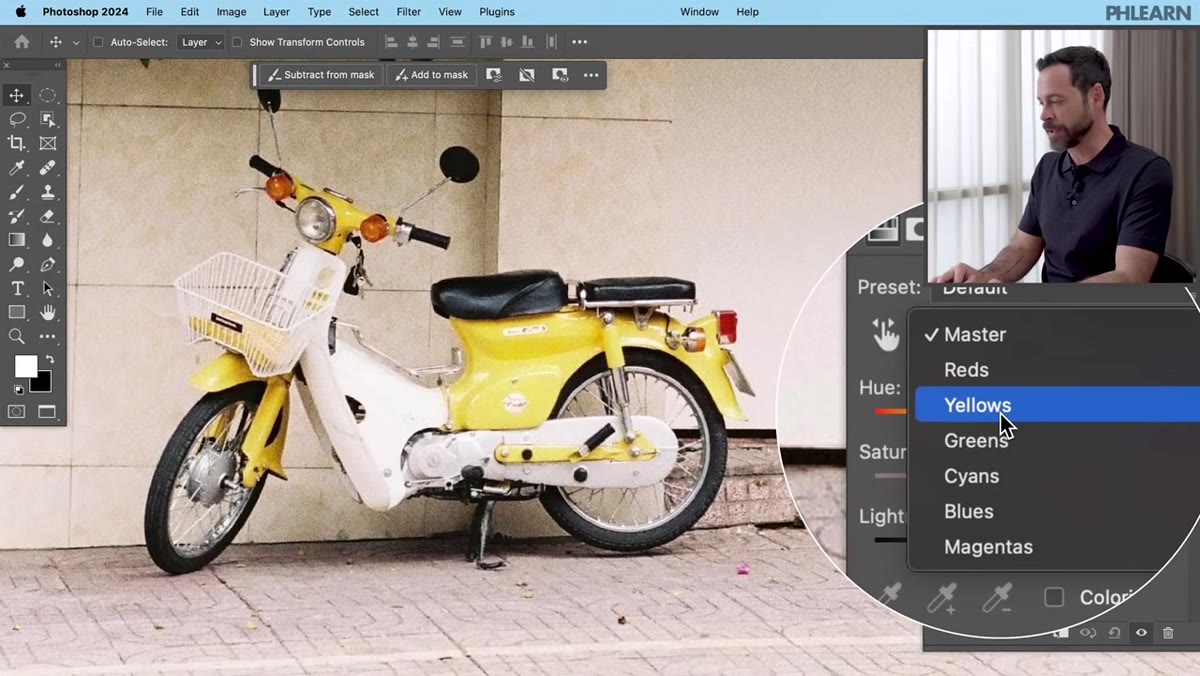Screen dimensions: 1200x676
Task: Swap foreground and background colors
Action: point(49,359)
